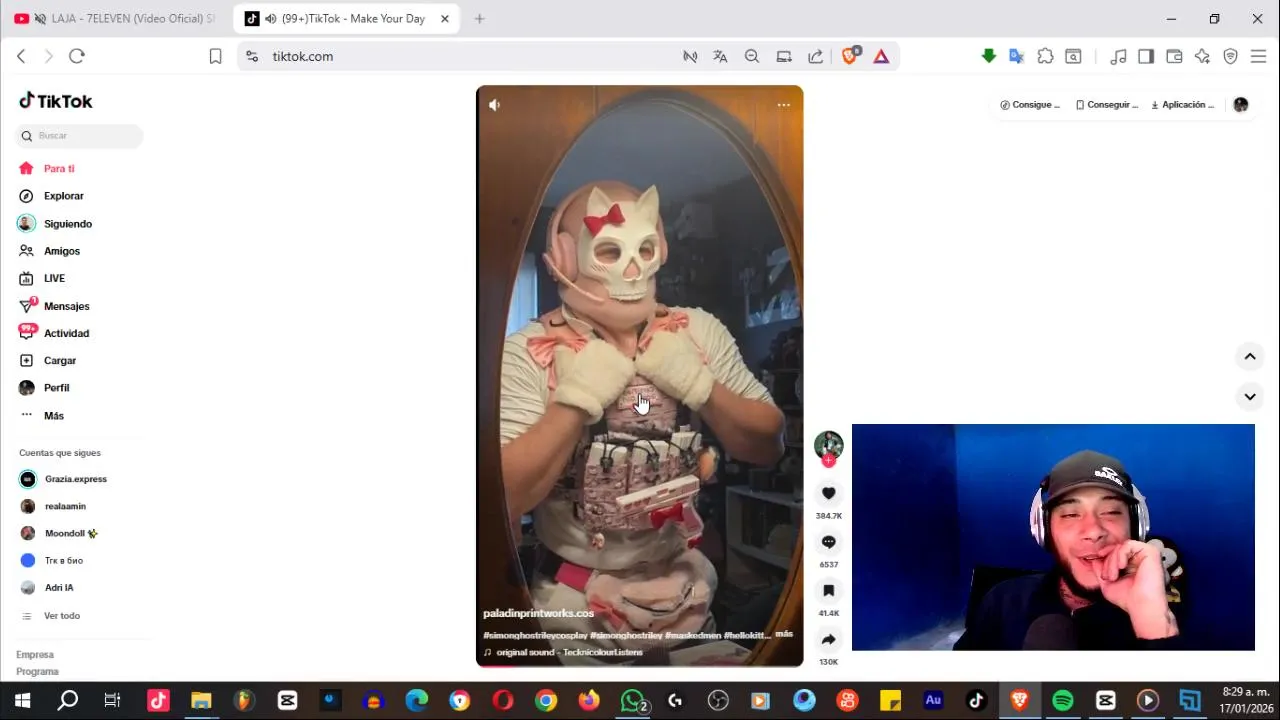Click the TikTok logo

point(56,101)
